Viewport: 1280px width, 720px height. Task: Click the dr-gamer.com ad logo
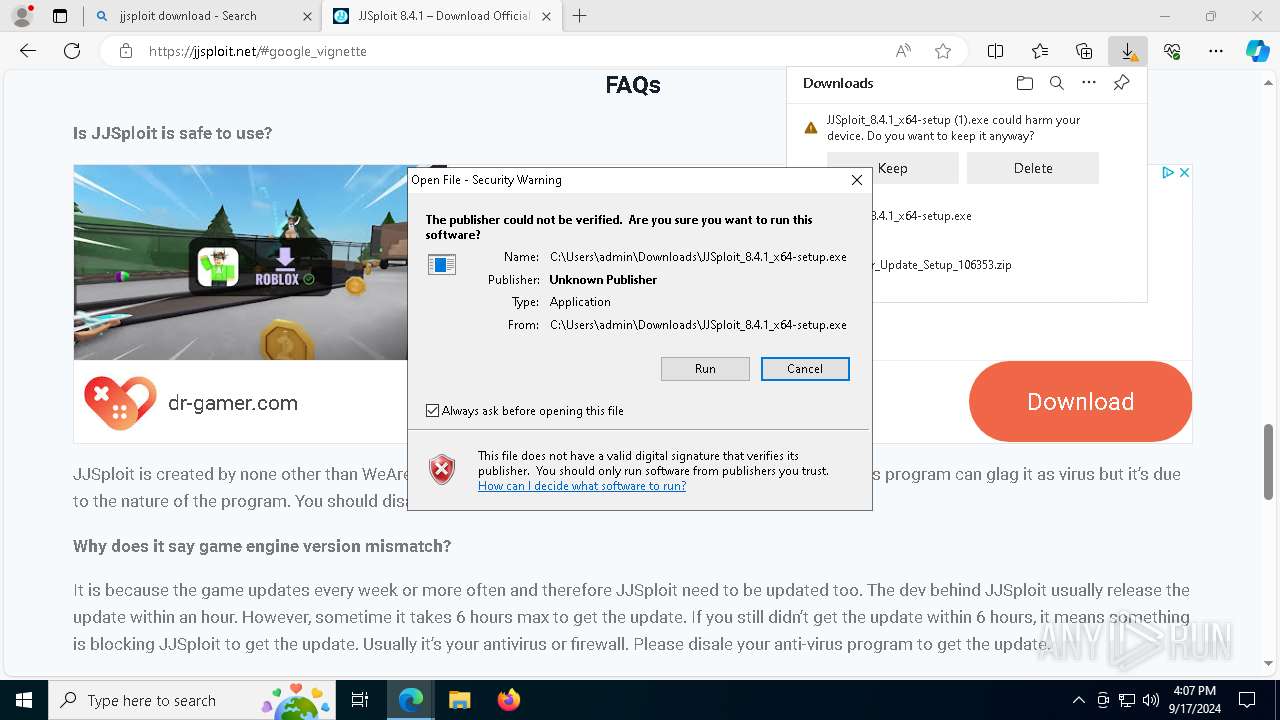[120, 403]
